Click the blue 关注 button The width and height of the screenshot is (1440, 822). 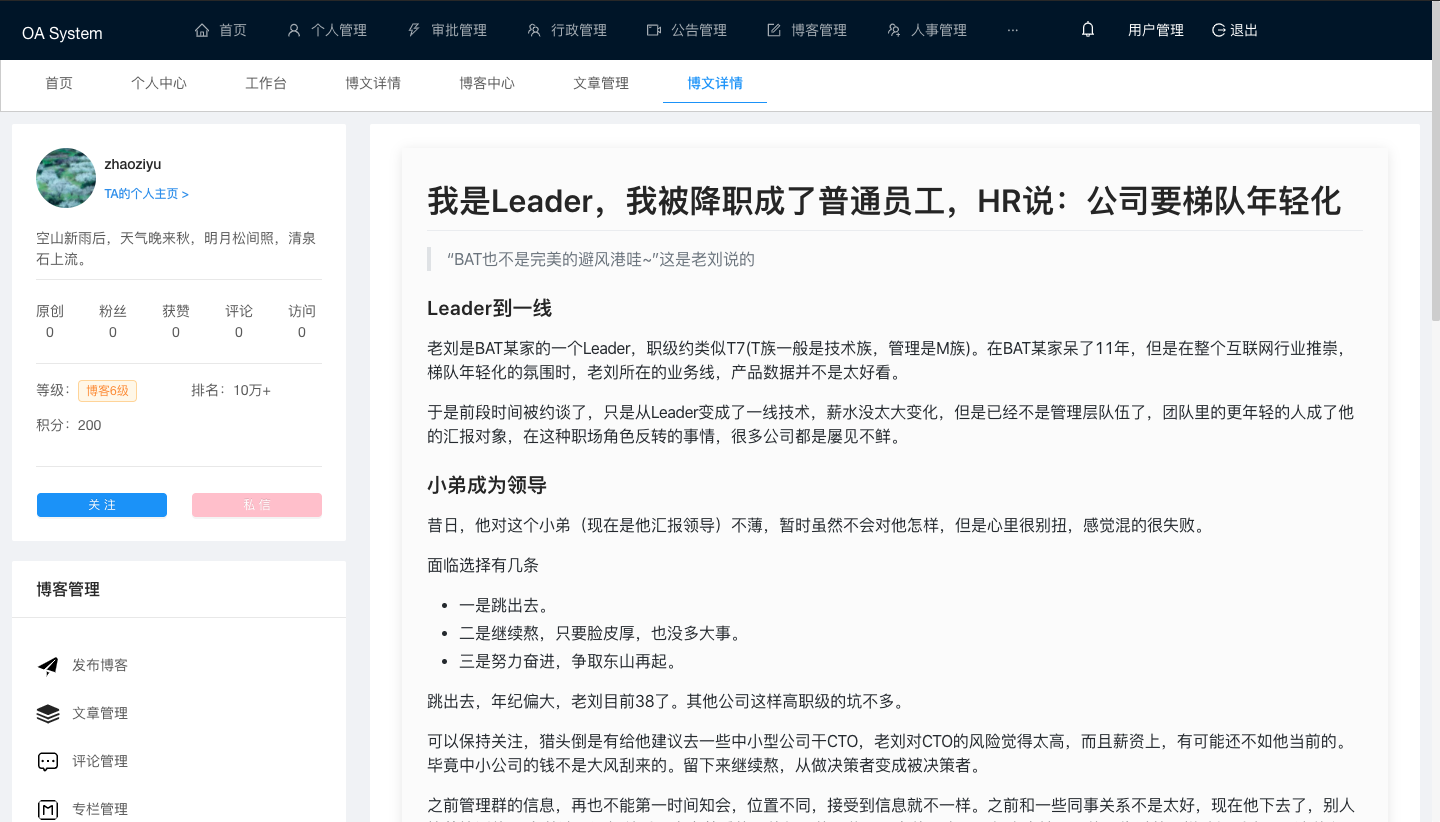(102, 505)
